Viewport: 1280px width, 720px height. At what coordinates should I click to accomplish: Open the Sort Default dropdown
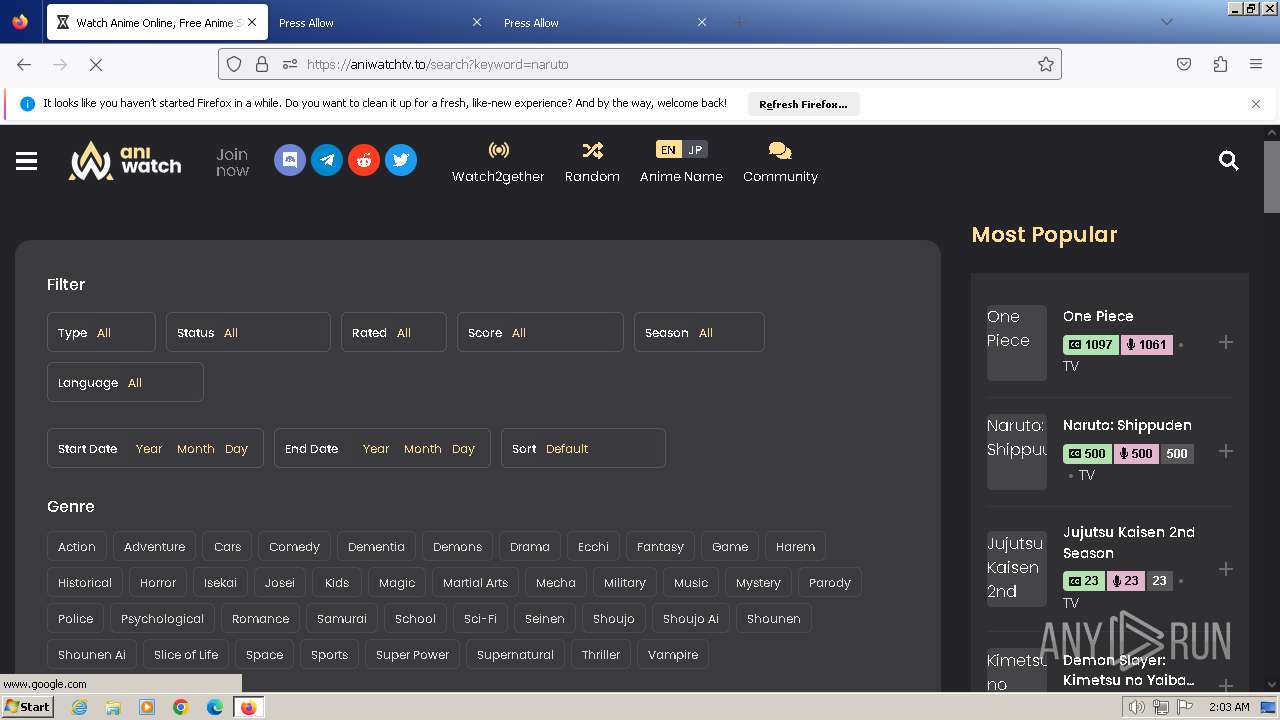pos(583,448)
